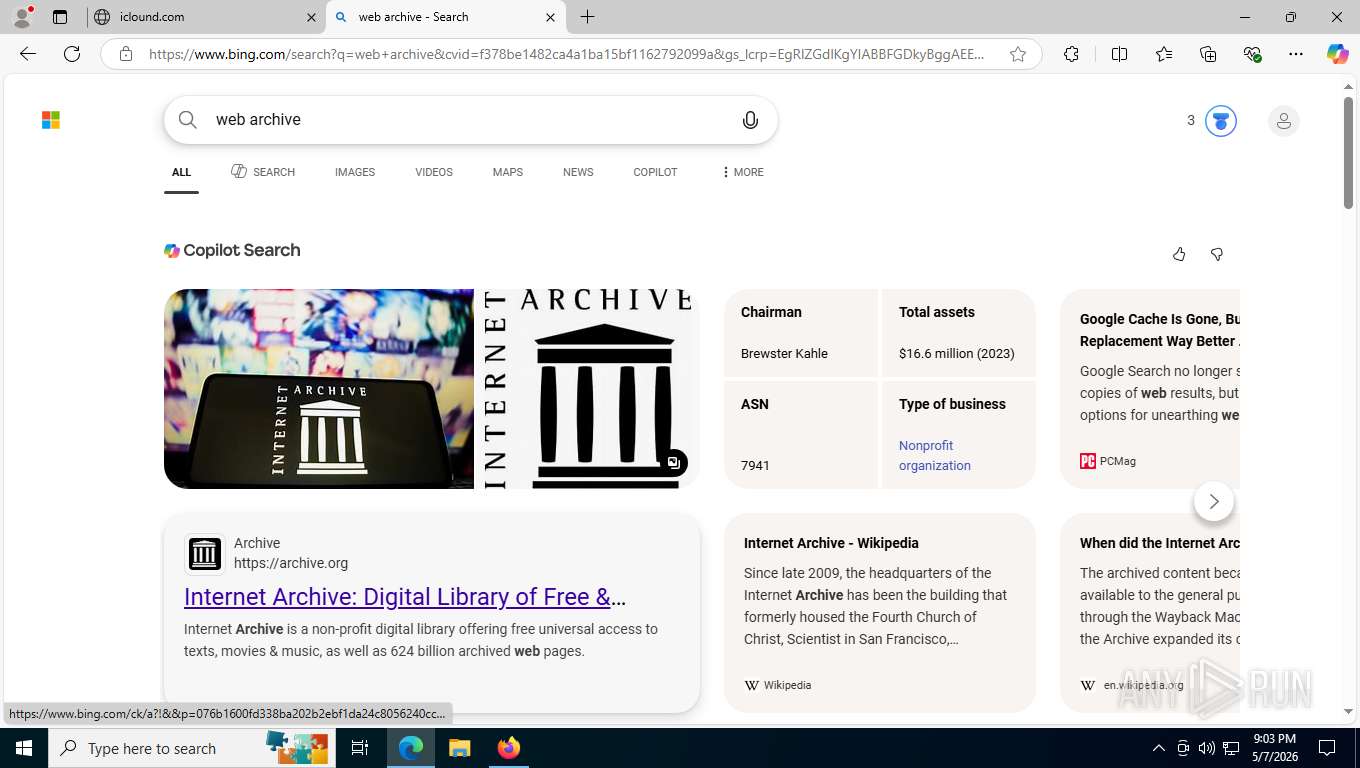This screenshot has height=768, width=1360.
Task: Show hidden system tray icons
Action: click(x=1159, y=748)
